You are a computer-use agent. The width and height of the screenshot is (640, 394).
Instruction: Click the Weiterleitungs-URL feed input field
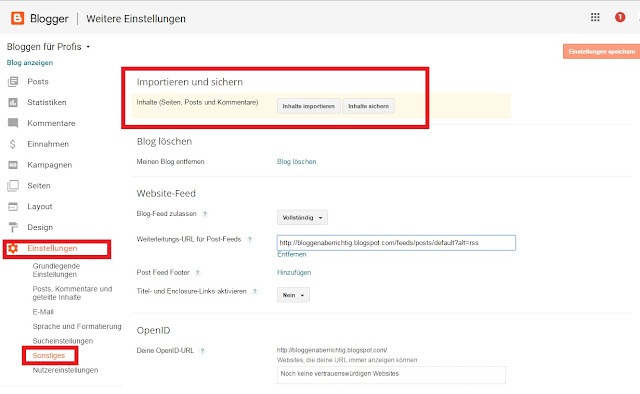point(396,243)
